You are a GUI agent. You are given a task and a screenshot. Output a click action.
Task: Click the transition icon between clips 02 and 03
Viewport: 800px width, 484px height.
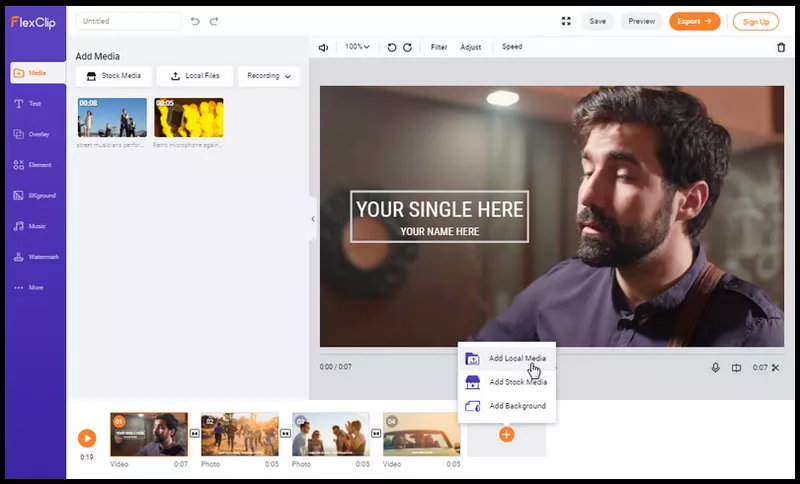point(285,434)
